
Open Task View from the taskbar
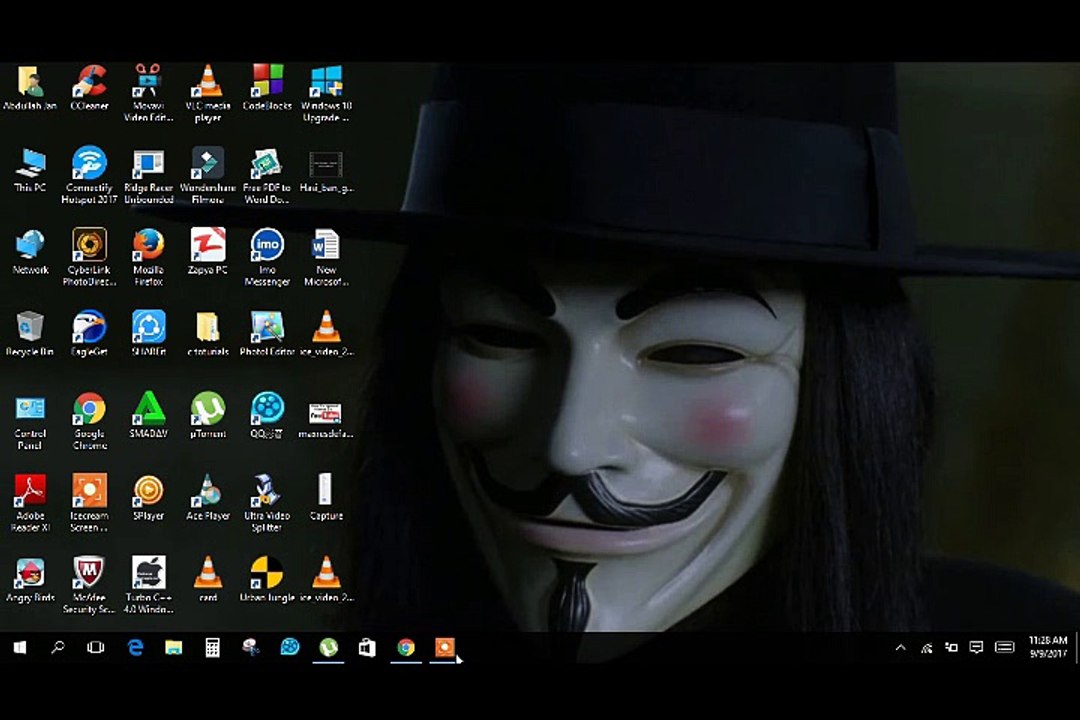click(96, 648)
